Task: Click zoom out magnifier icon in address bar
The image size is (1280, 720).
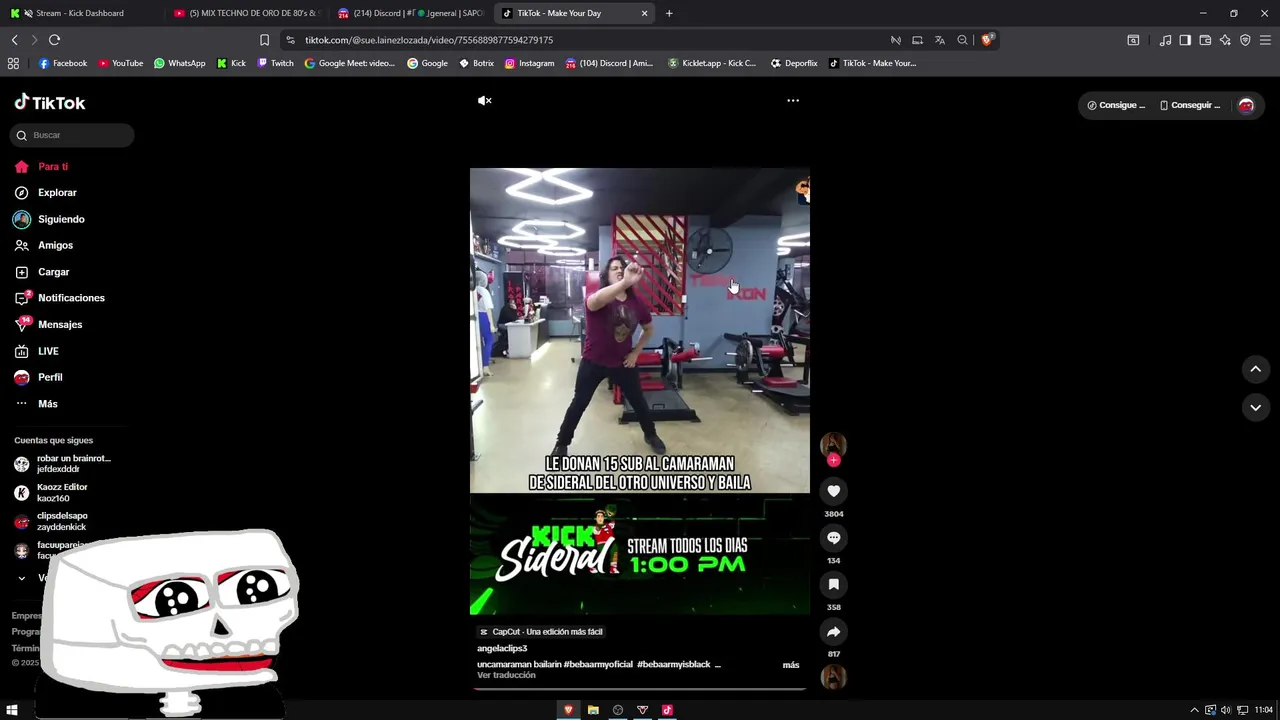Action: [x=962, y=40]
